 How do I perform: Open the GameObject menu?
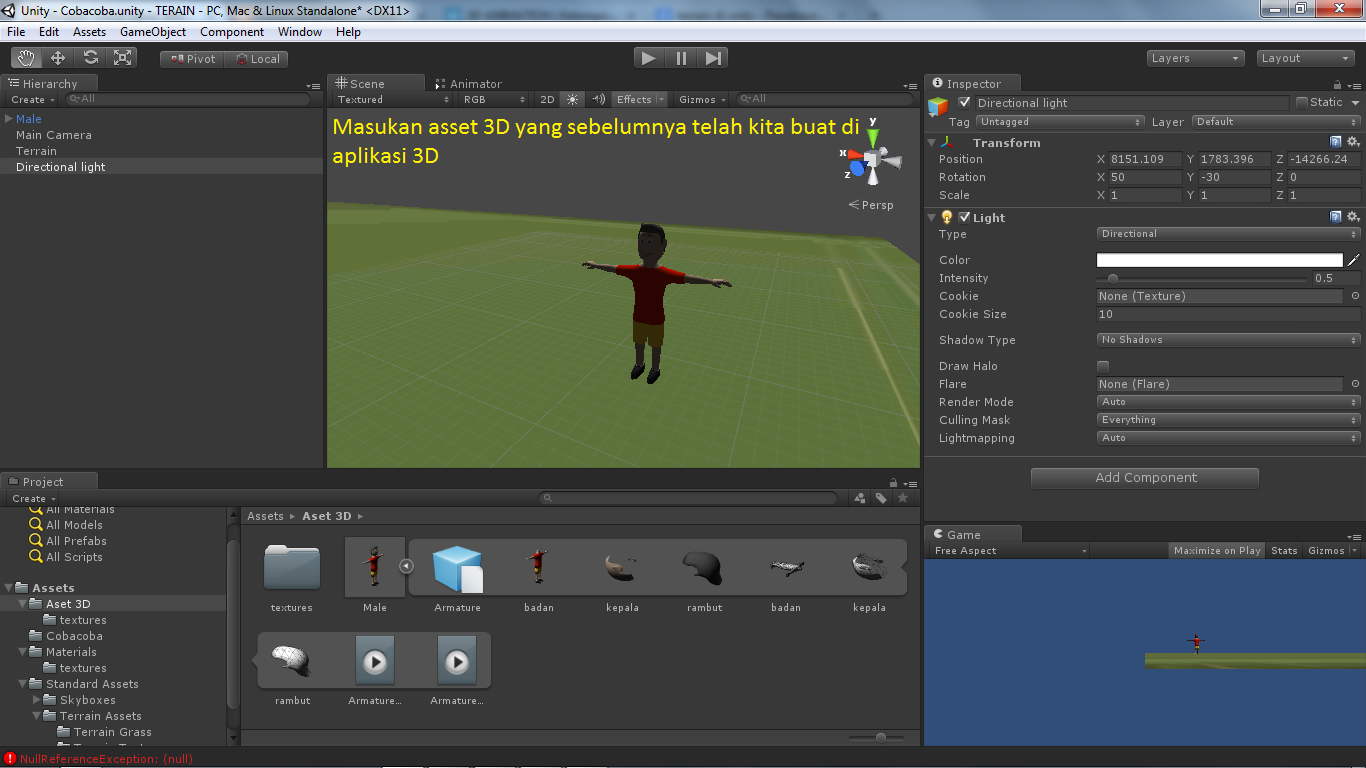click(x=156, y=31)
